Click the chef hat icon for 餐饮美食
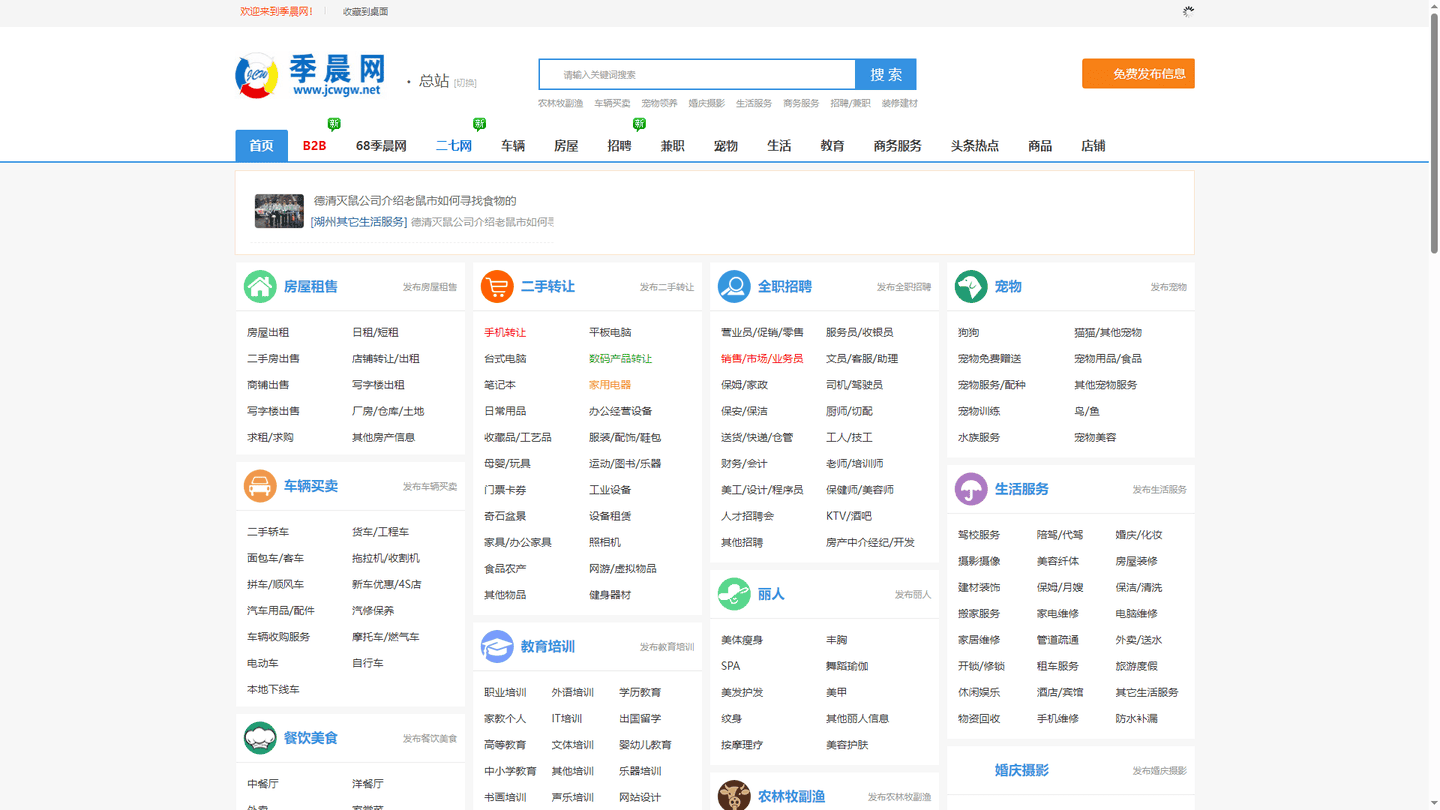 (260, 738)
